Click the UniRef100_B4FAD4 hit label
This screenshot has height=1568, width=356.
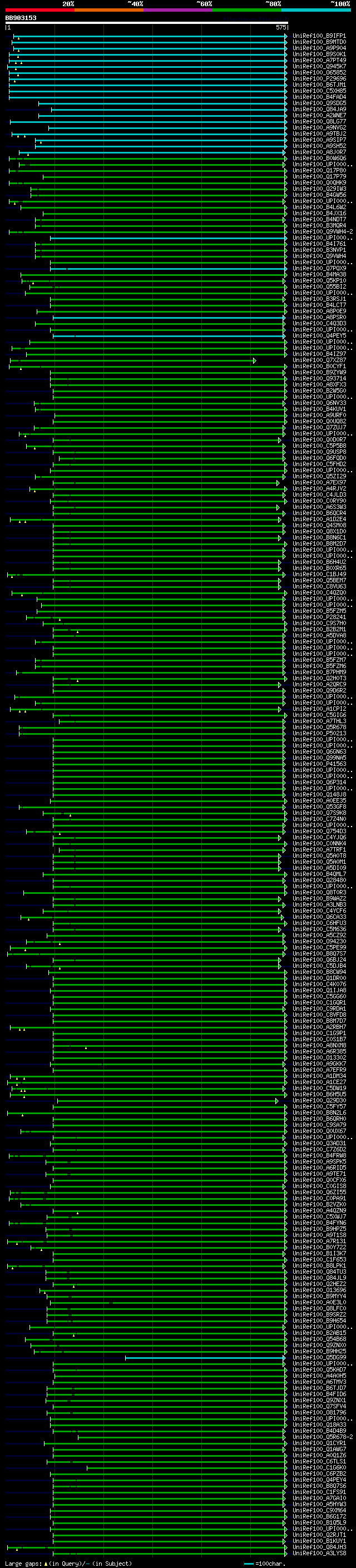click(x=319, y=97)
